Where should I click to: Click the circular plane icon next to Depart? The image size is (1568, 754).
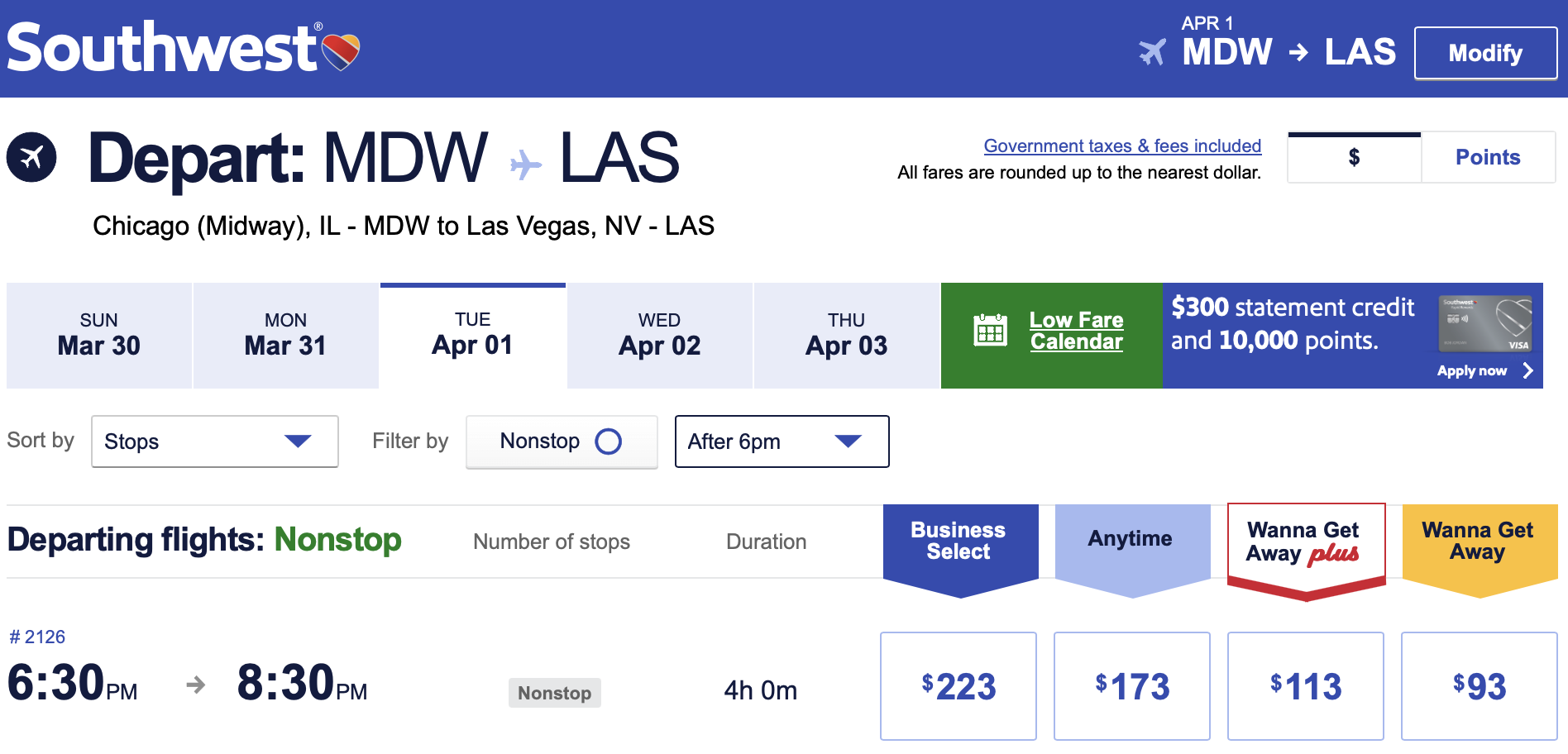[31, 155]
